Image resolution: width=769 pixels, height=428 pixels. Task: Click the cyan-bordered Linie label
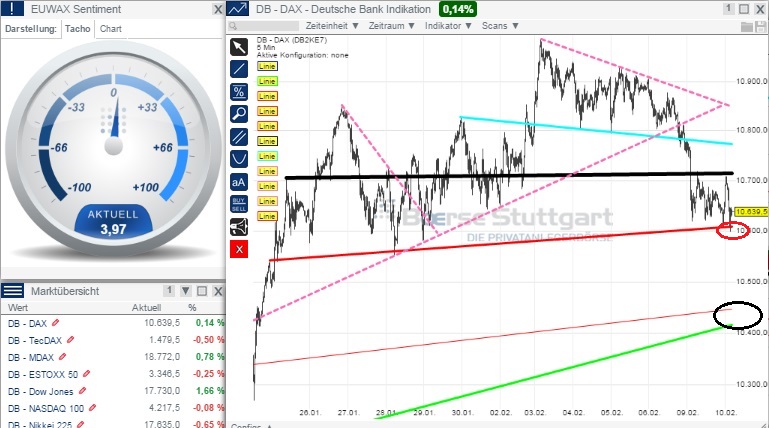pyautogui.click(x=267, y=156)
